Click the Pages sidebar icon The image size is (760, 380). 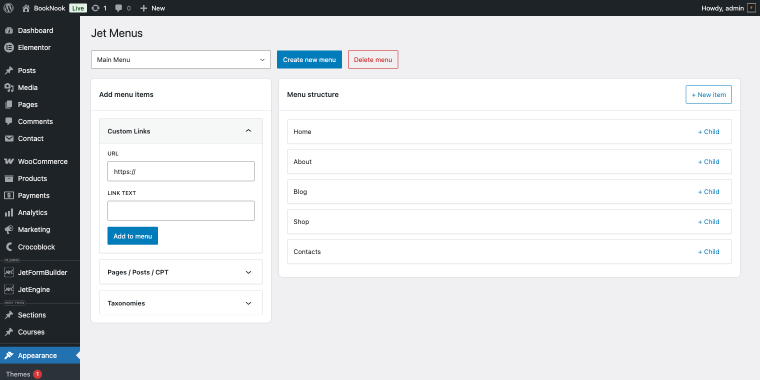pos(9,104)
